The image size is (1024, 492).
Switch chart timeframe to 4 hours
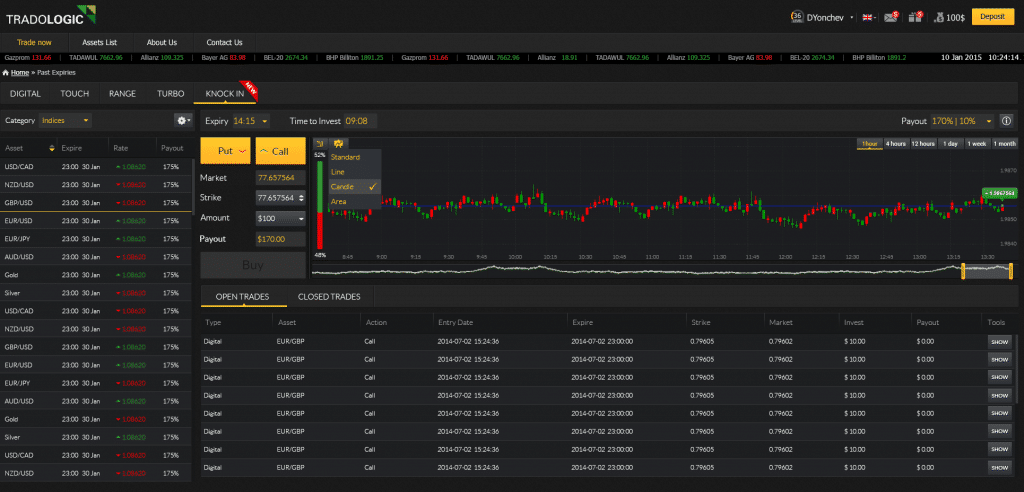coord(895,144)
